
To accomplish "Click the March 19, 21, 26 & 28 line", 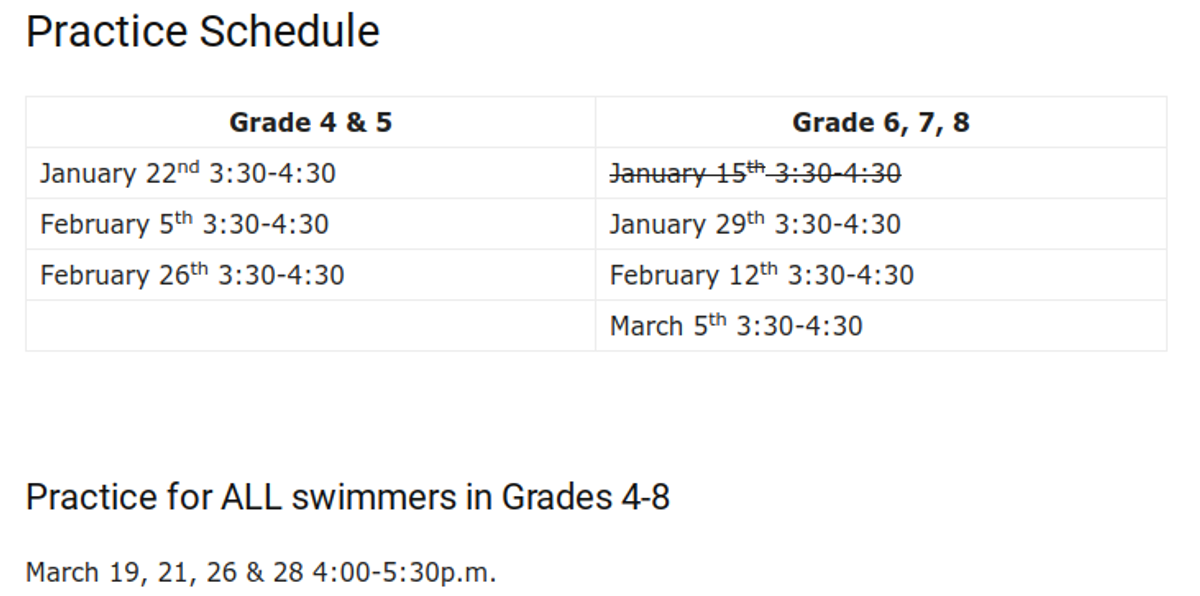I will [x=261, y=573].
